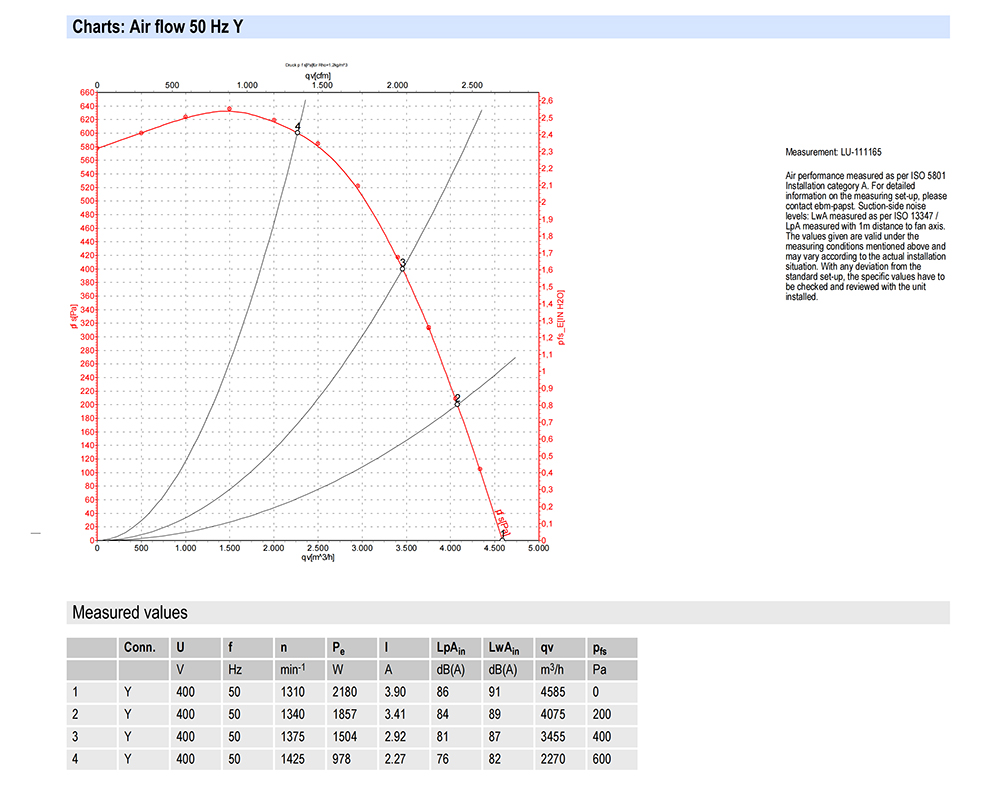This screenshot has height=795, width=1000.
Task: Select the 'LpAin' column header
Action: click(449, 647)
